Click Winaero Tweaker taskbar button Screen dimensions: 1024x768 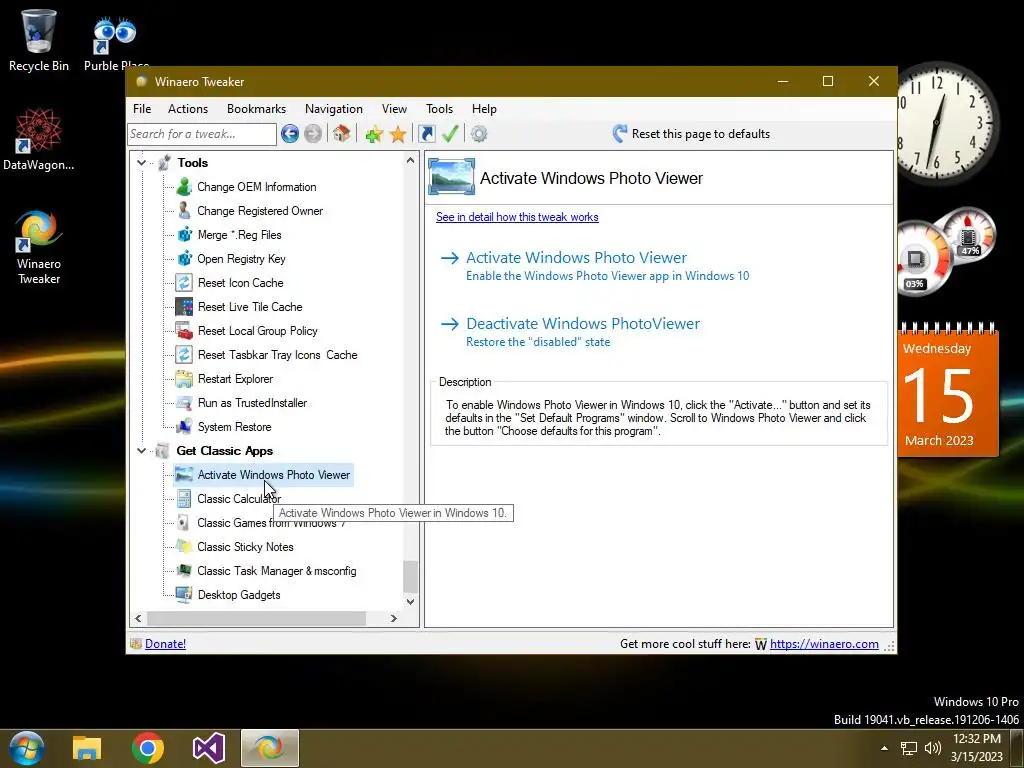pos(270,748)
